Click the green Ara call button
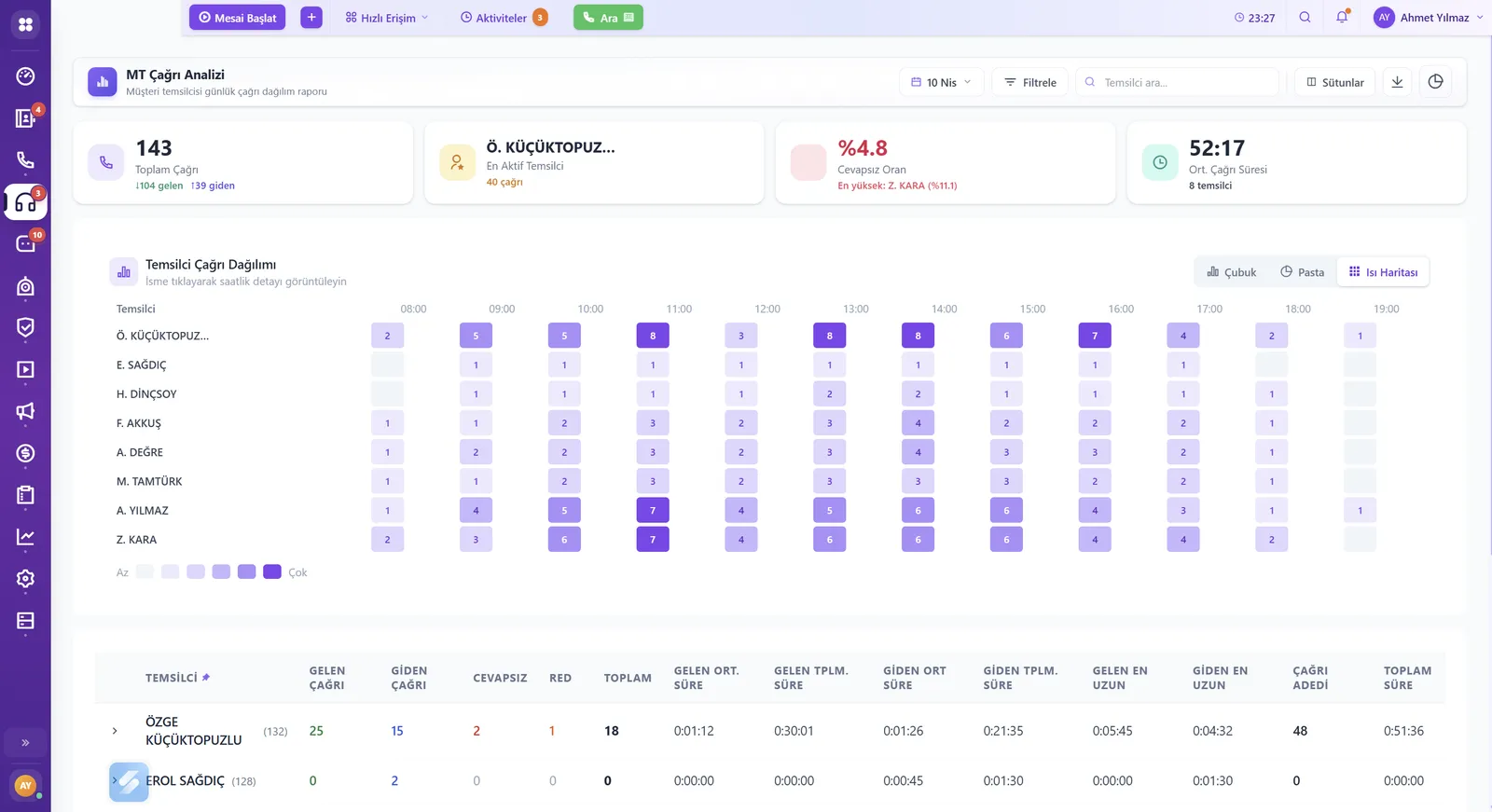Image resolution: width=1492 pixels, height=812 pixels. coord(608,18)
